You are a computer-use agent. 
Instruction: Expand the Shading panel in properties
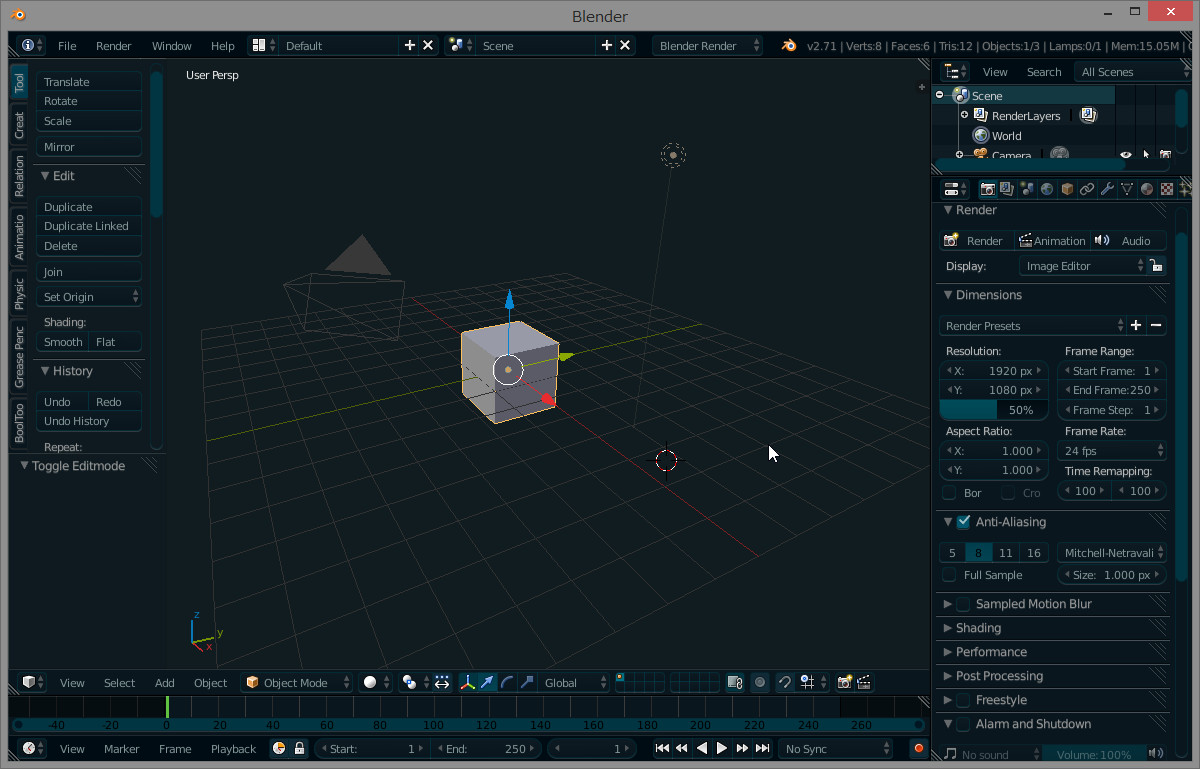[x=978, y=628]
